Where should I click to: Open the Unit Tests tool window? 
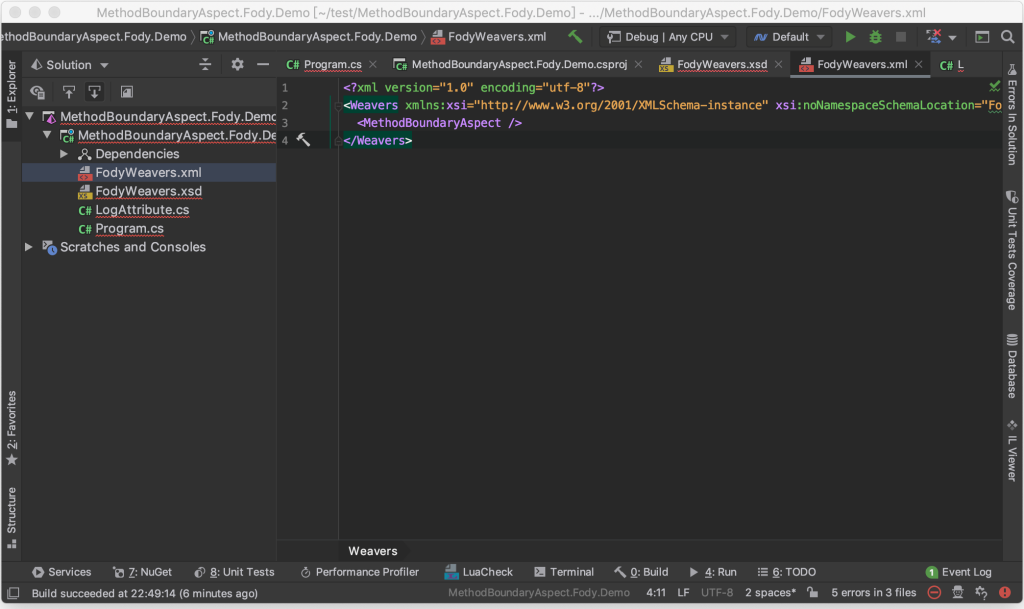pyautogui.click(x=234, y=572)
